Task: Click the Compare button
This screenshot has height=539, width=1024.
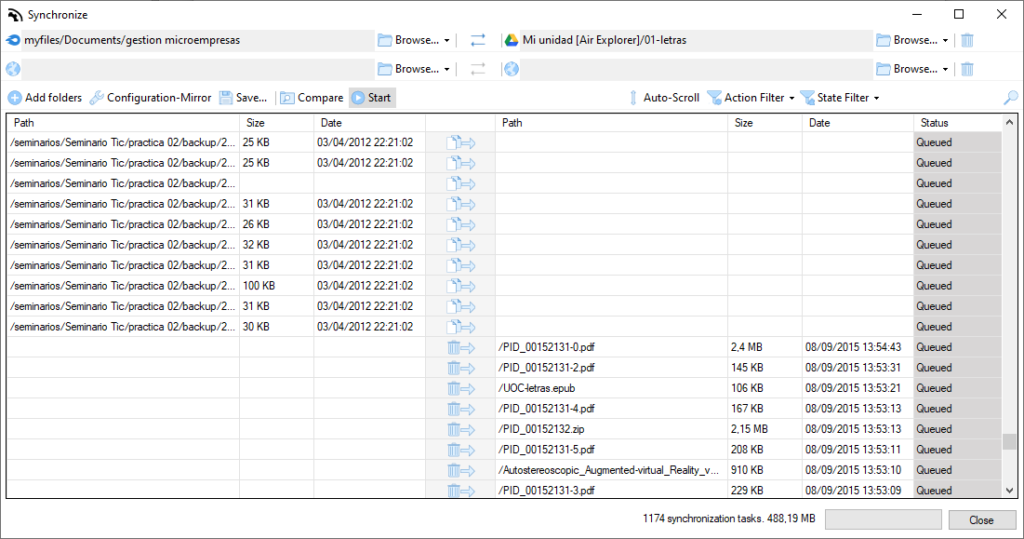Action: click(311, 98)
